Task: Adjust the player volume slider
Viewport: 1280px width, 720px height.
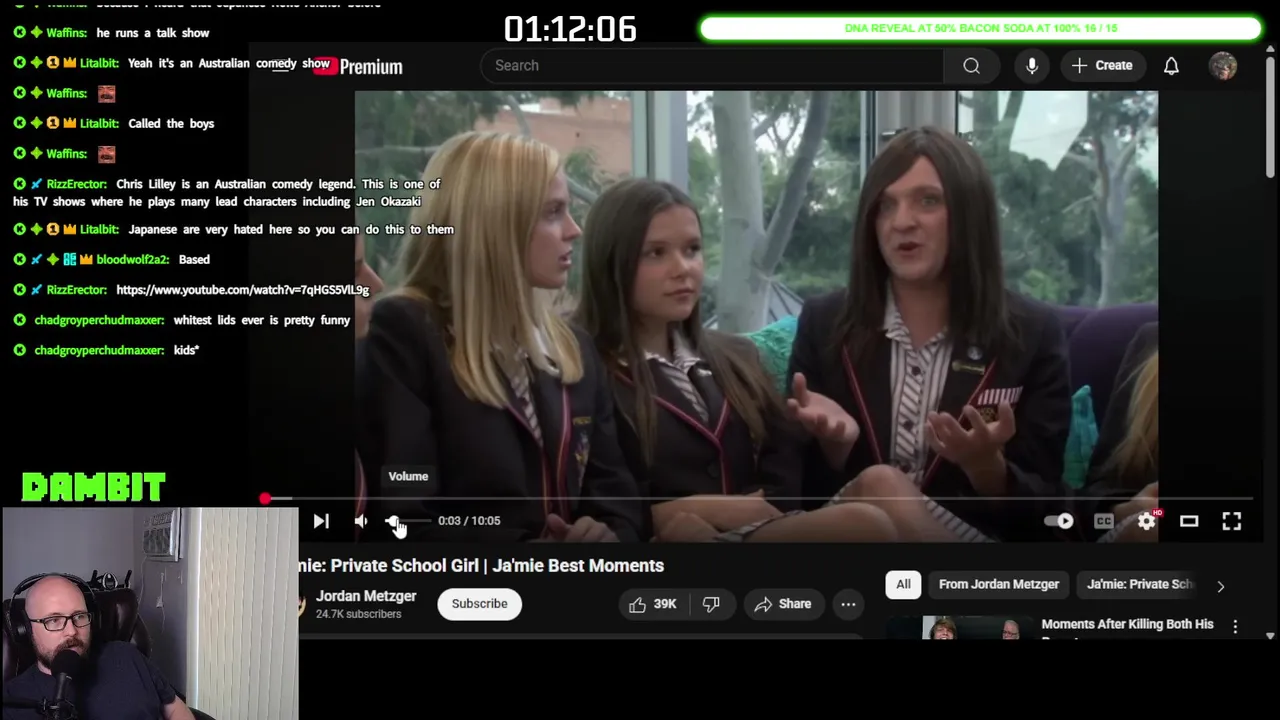Action: [x=408, y=521]
